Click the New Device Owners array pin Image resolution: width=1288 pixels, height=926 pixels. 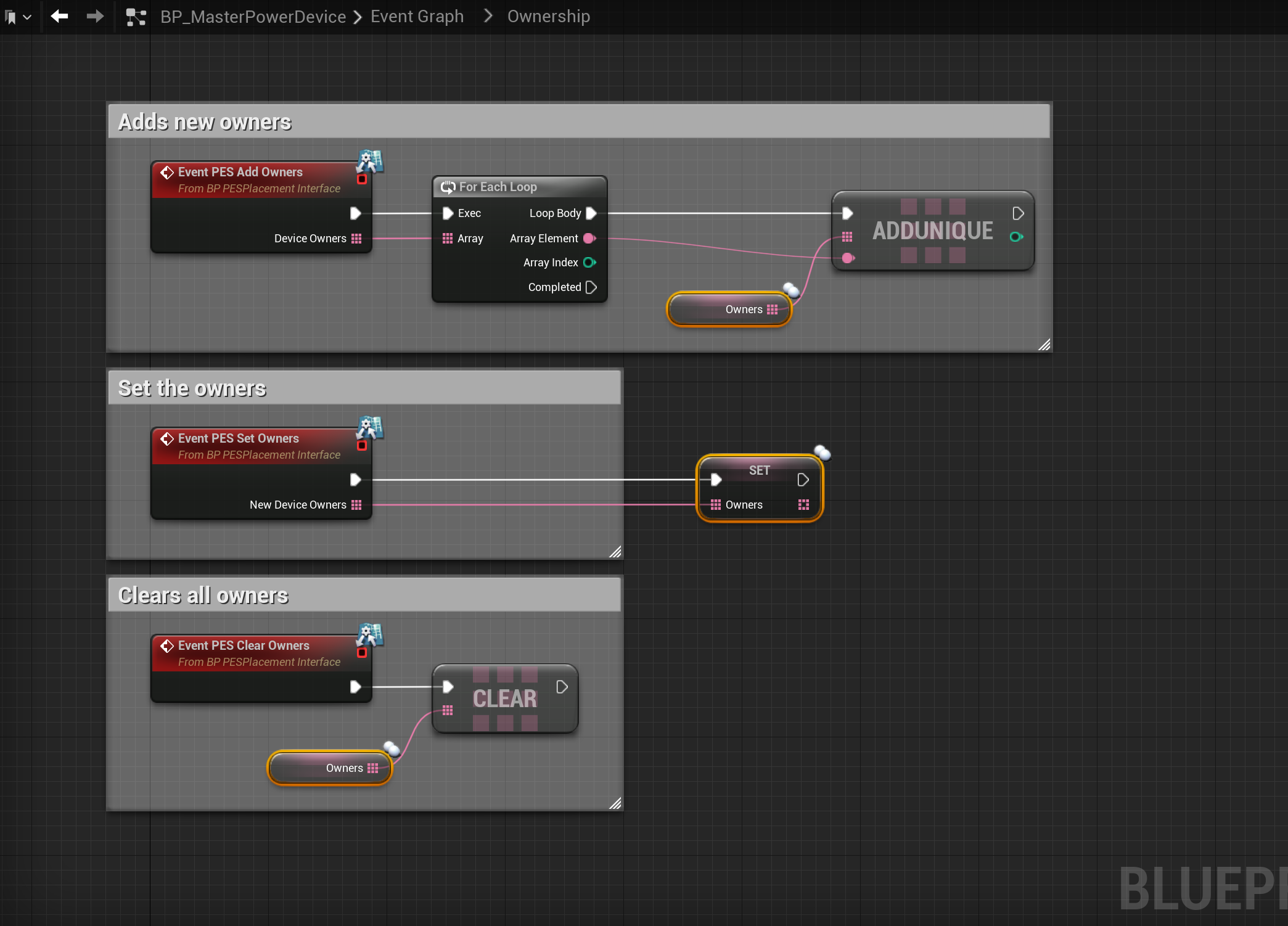click(x=356, y=505)
